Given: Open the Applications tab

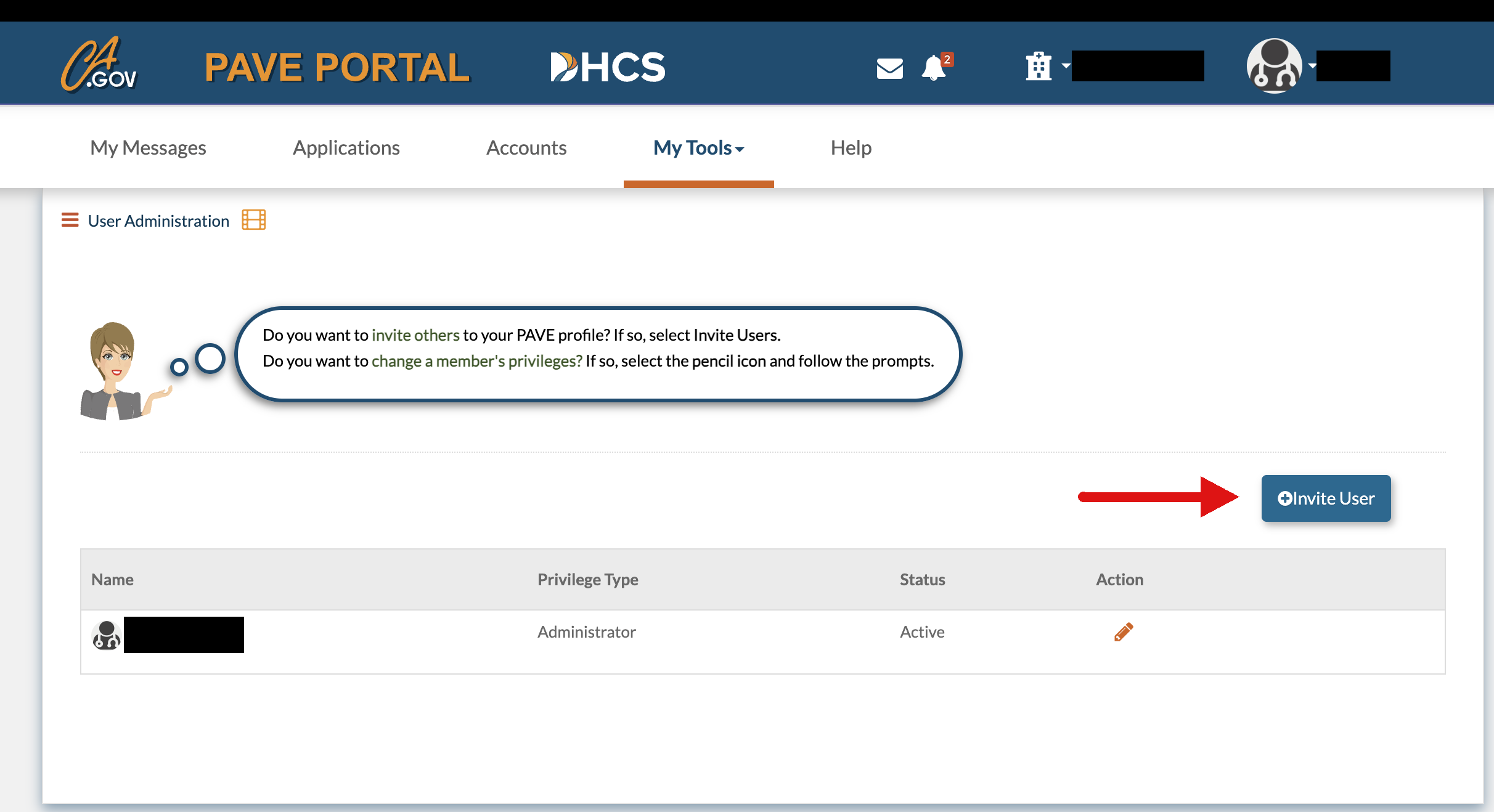Looking at the screenshot, I should (346, 148).
